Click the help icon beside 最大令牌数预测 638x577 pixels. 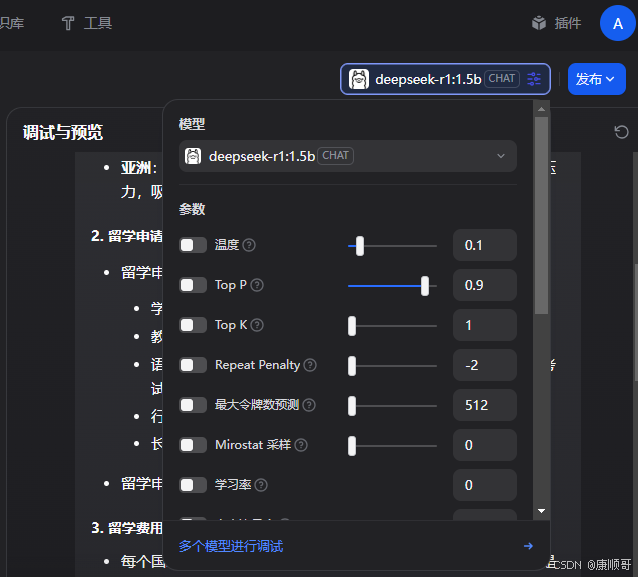click(x=309, y=405)
